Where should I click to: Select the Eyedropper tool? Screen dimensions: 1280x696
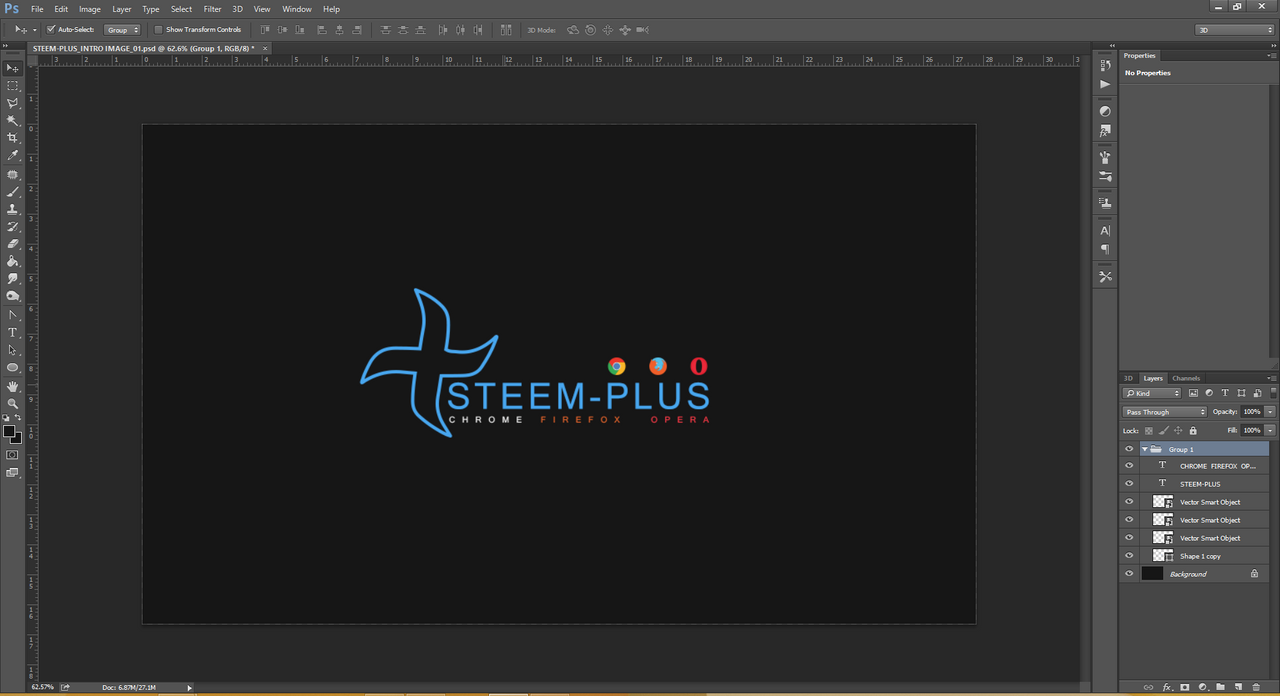(x=13, y=156)
